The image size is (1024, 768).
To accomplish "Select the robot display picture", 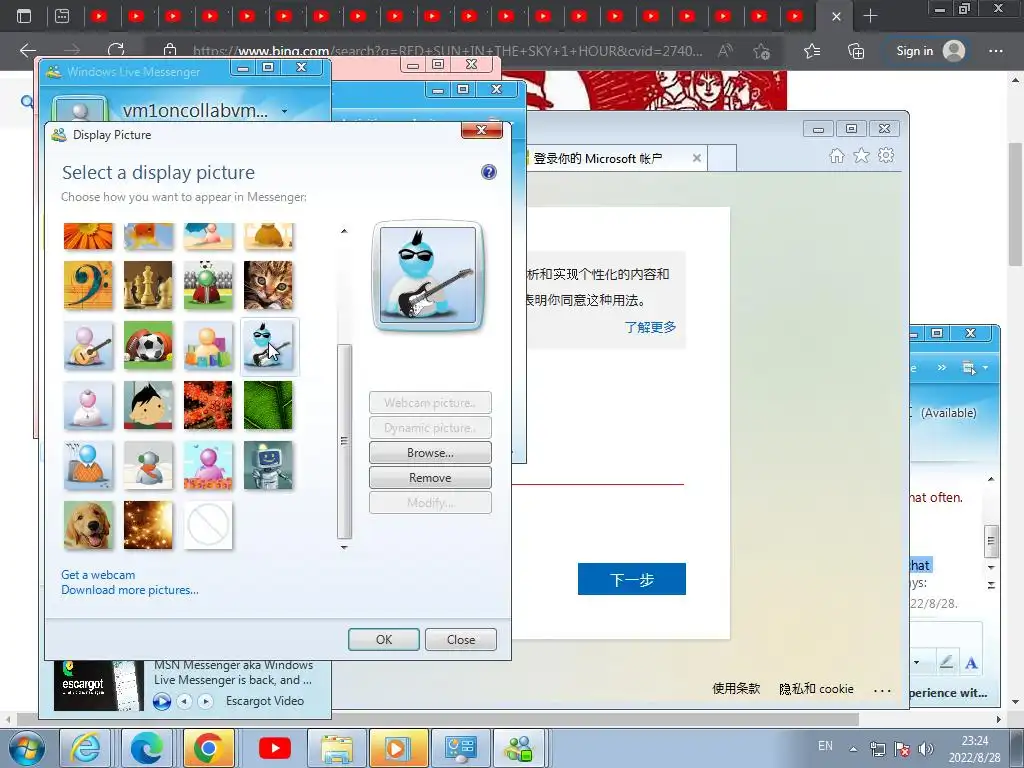I will [x=268, y=466].
